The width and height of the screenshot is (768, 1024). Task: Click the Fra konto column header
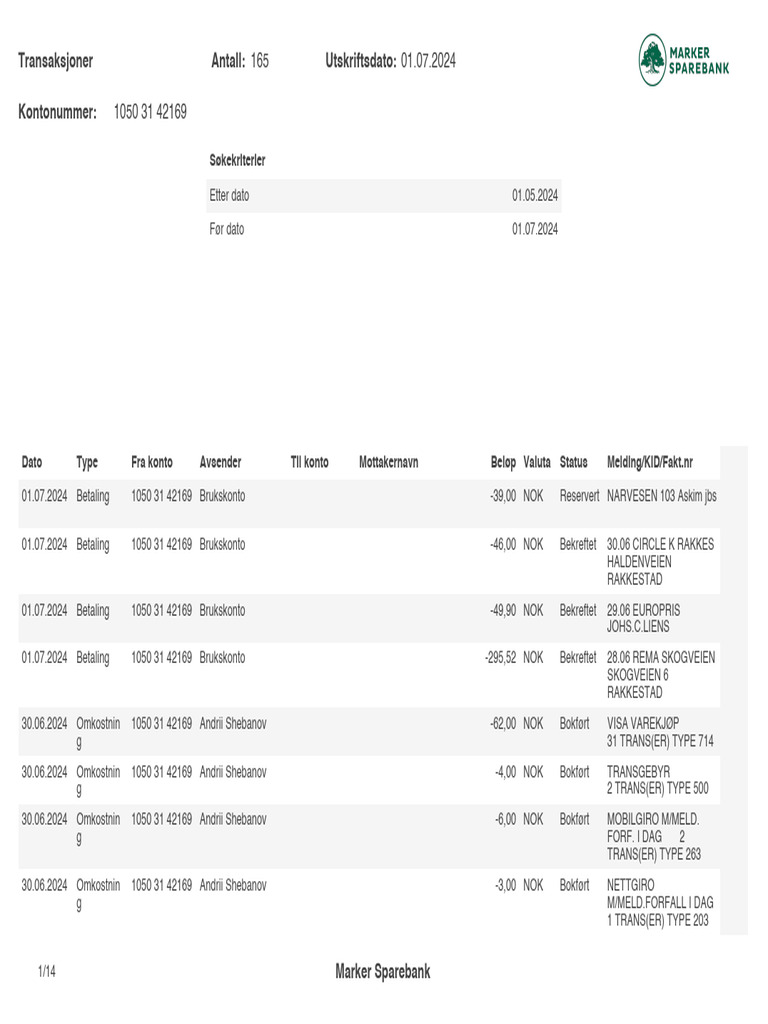(x=152, y=463)
